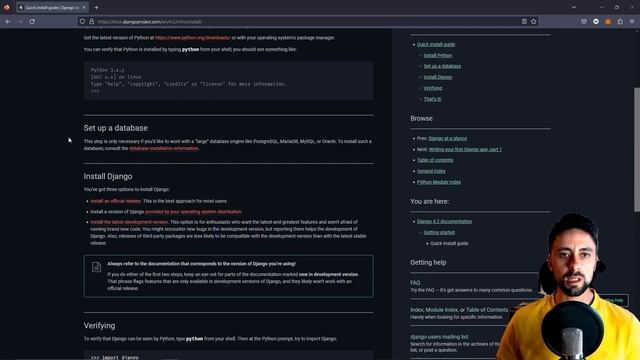This screenshot has height=360, width=640.
Task: Click the Getting help sidebar heading
Action: pyautogui.click(x=428, y=262)
